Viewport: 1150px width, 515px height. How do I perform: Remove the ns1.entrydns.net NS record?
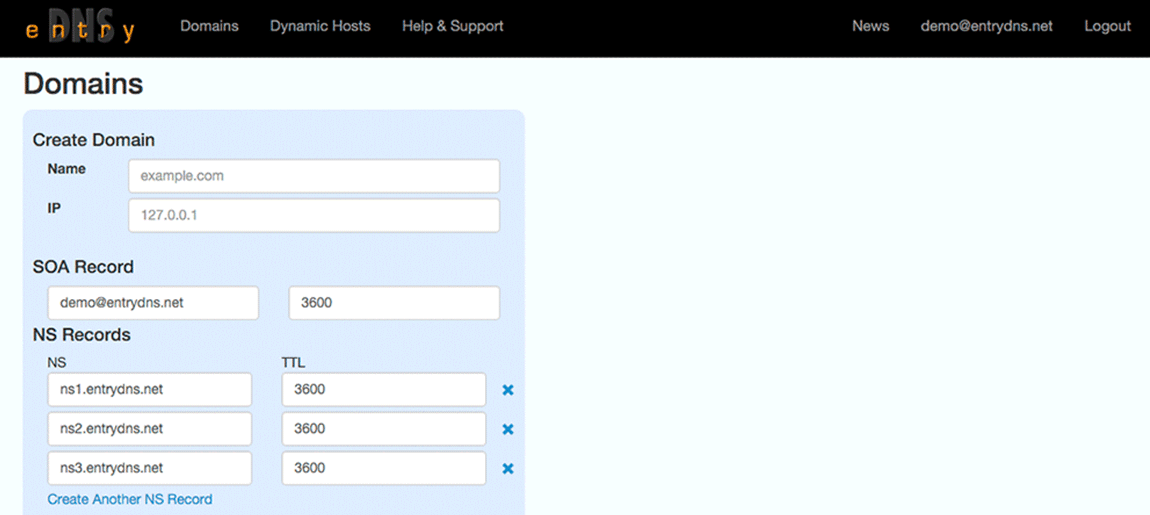(508, 390)
